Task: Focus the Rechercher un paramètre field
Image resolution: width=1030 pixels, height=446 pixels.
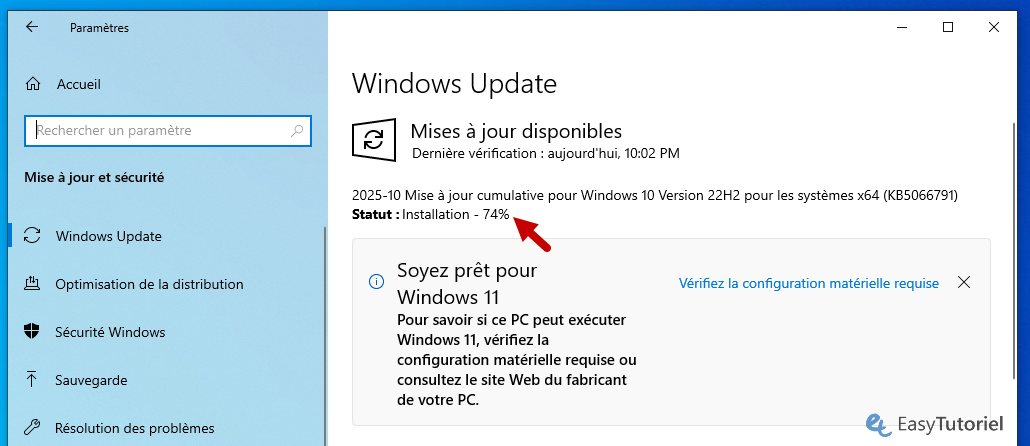Action: click(x=160, y=130)
